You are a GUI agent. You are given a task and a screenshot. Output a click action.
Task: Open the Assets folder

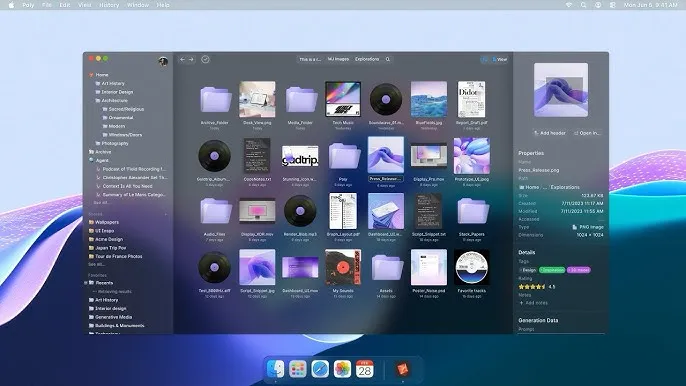[386, 267]
